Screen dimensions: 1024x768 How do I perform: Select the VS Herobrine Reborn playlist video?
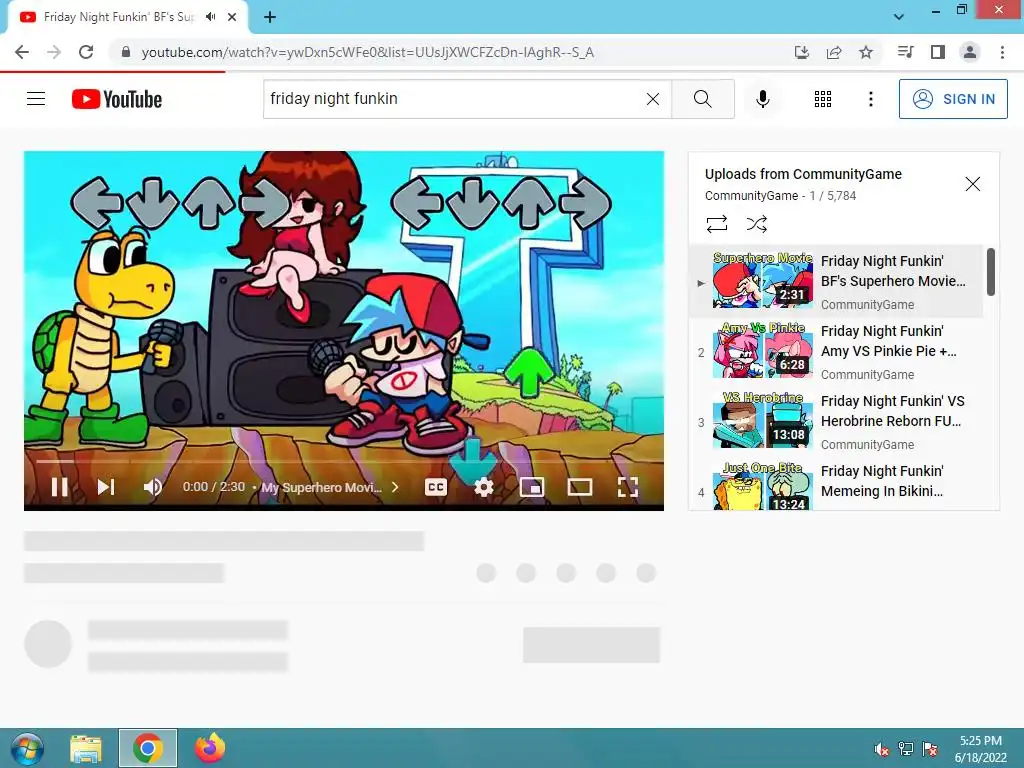838,422
